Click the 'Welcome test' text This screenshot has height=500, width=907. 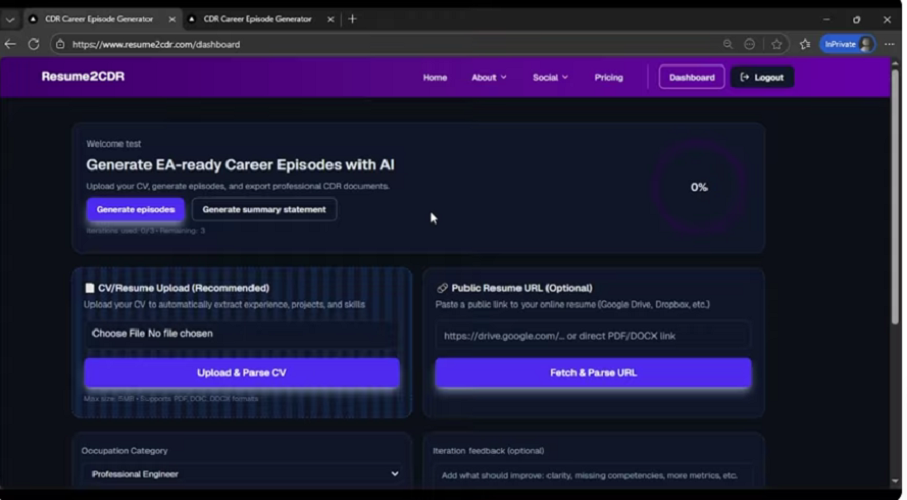coord(113,144)
